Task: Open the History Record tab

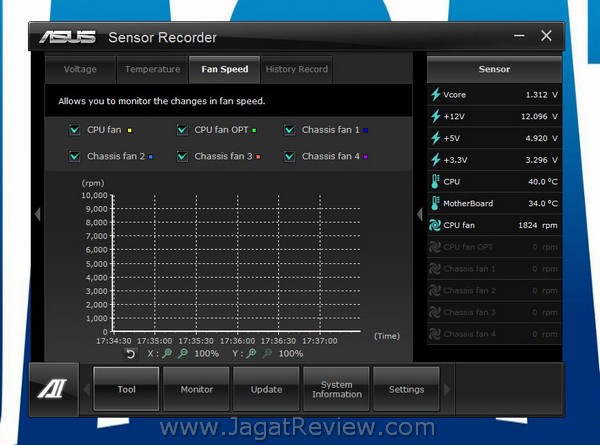Action: 297,69
